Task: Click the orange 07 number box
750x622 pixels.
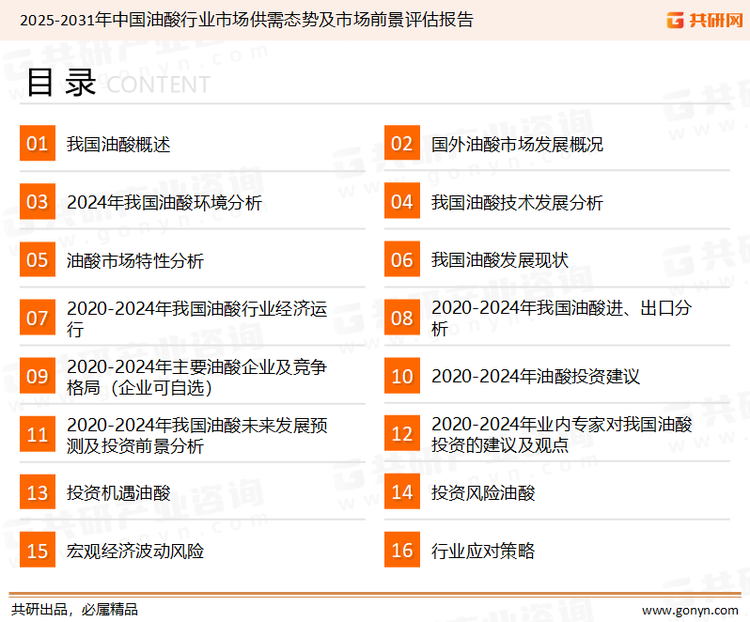Action: 37,318
